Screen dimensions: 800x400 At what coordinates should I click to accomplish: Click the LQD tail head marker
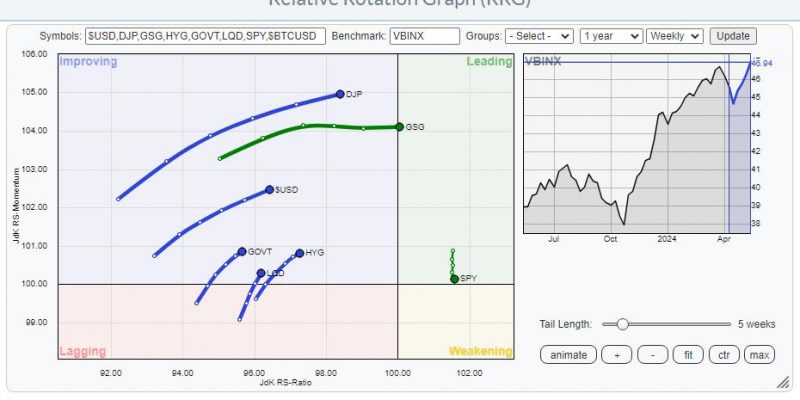pos(261,273)
